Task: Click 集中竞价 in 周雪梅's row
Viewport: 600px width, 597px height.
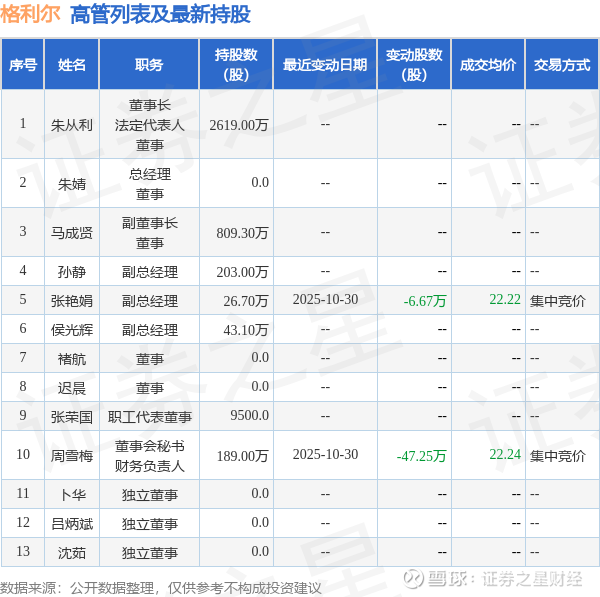Action: (x=558, y=456)
